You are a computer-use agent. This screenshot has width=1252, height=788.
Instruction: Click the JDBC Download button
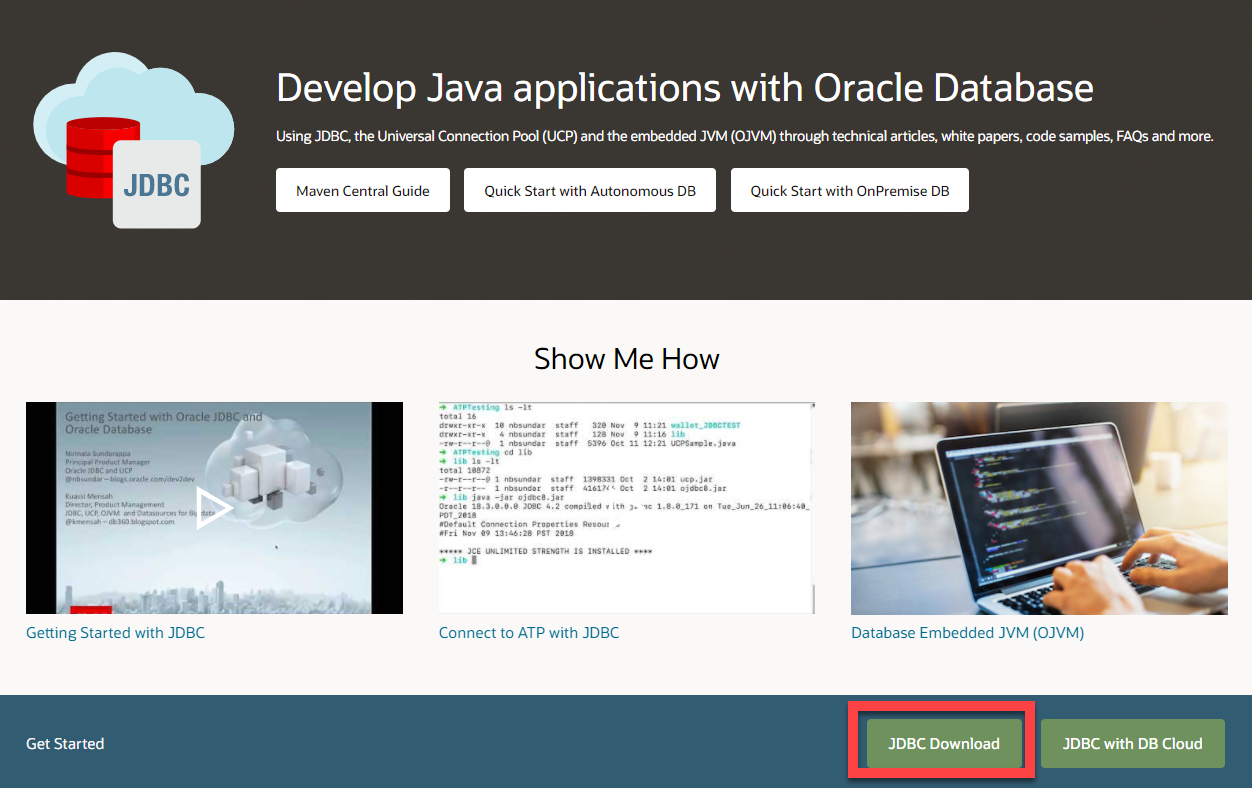point(944,743)
